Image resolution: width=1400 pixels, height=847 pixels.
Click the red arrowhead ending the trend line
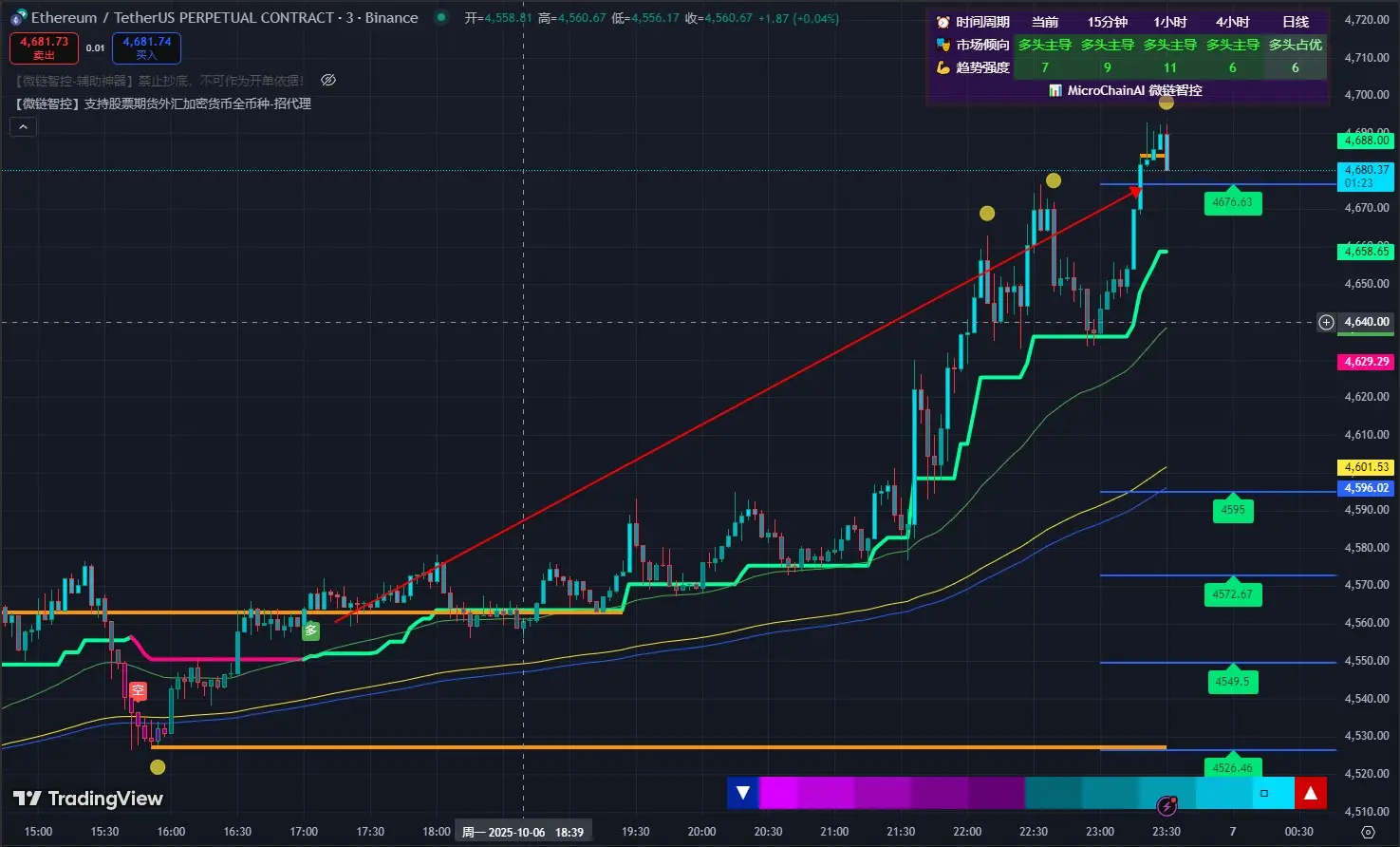pyautogui.click(x=1135, y=194)
